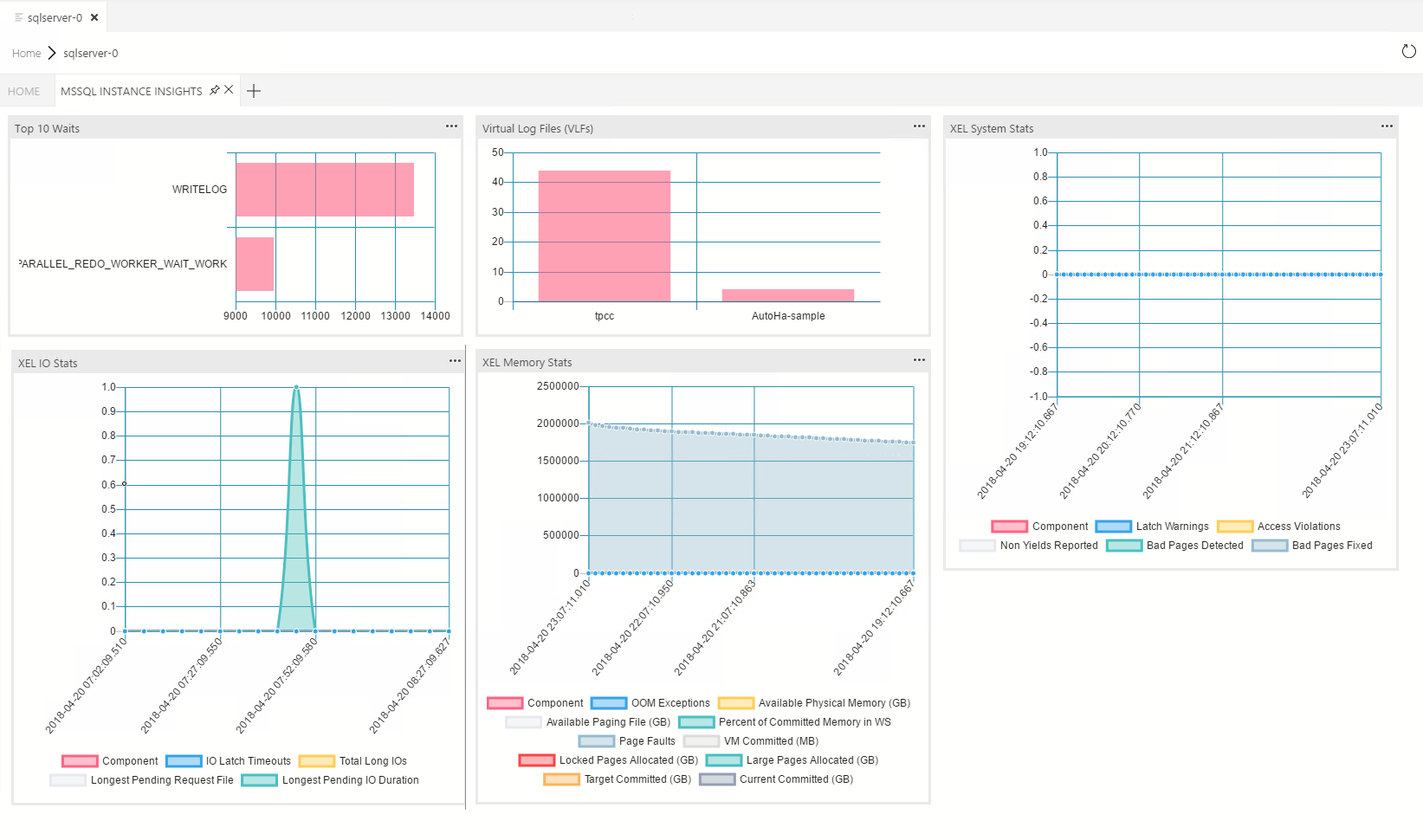Toggle Access Violations legend item
Image resolution: width=1423 pixels, height=840 pixels.
[1278, 527]
